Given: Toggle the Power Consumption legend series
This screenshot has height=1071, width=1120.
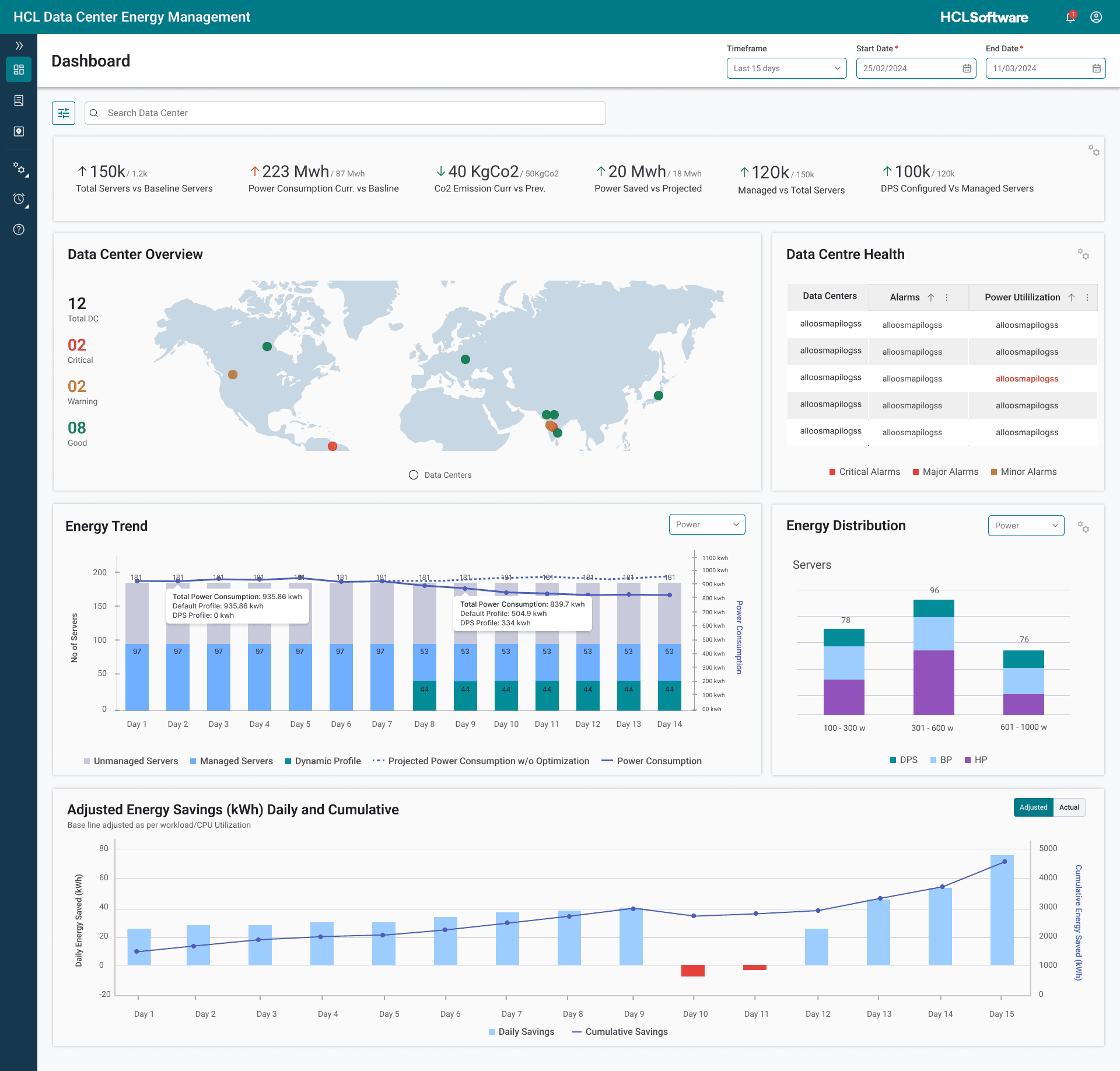Looking at the screenshot, I should click(x=652, y=761).
